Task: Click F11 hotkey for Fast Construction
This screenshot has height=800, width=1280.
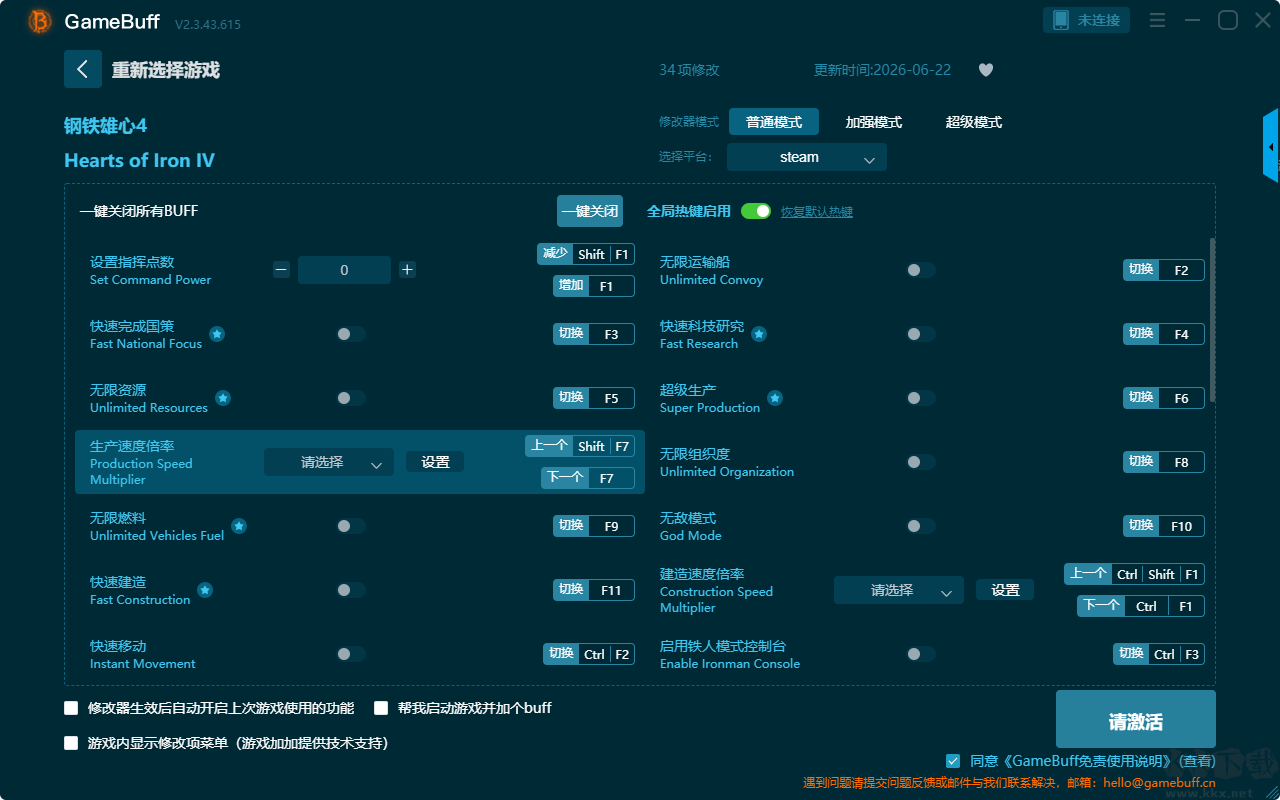Action: point(594,590)
